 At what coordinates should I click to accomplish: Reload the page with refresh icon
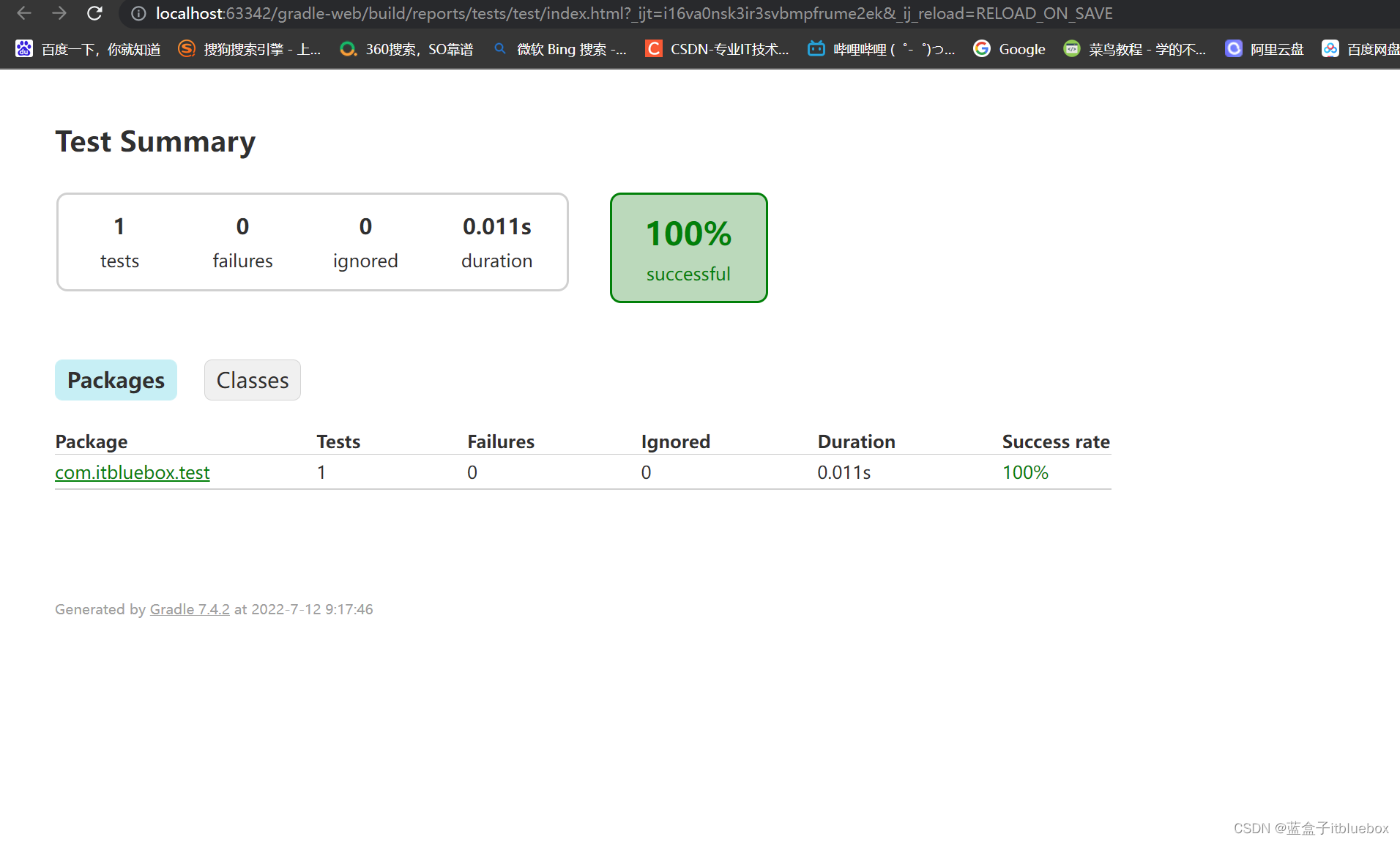tap(94, 13)
